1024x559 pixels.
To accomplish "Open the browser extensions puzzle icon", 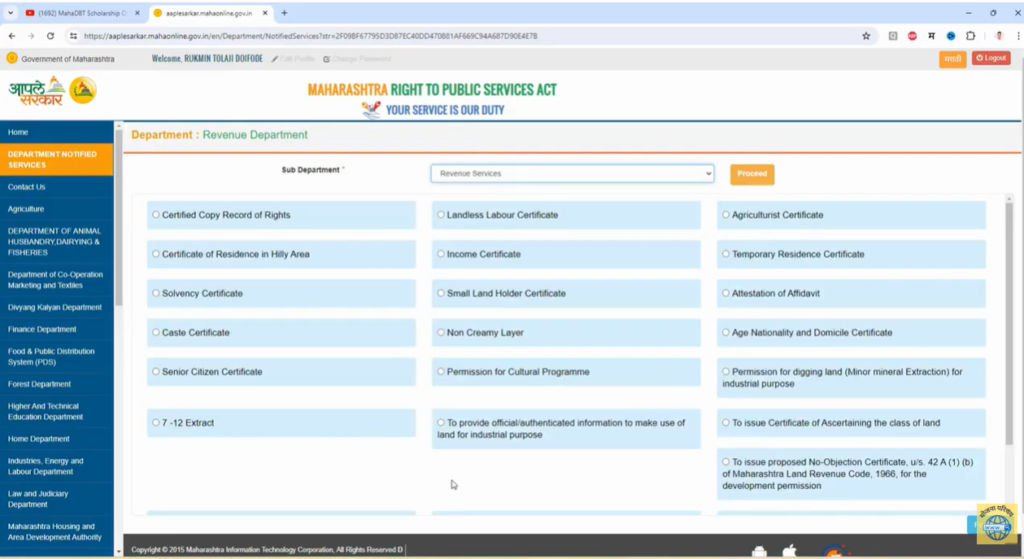I will (x=970, y=36).
